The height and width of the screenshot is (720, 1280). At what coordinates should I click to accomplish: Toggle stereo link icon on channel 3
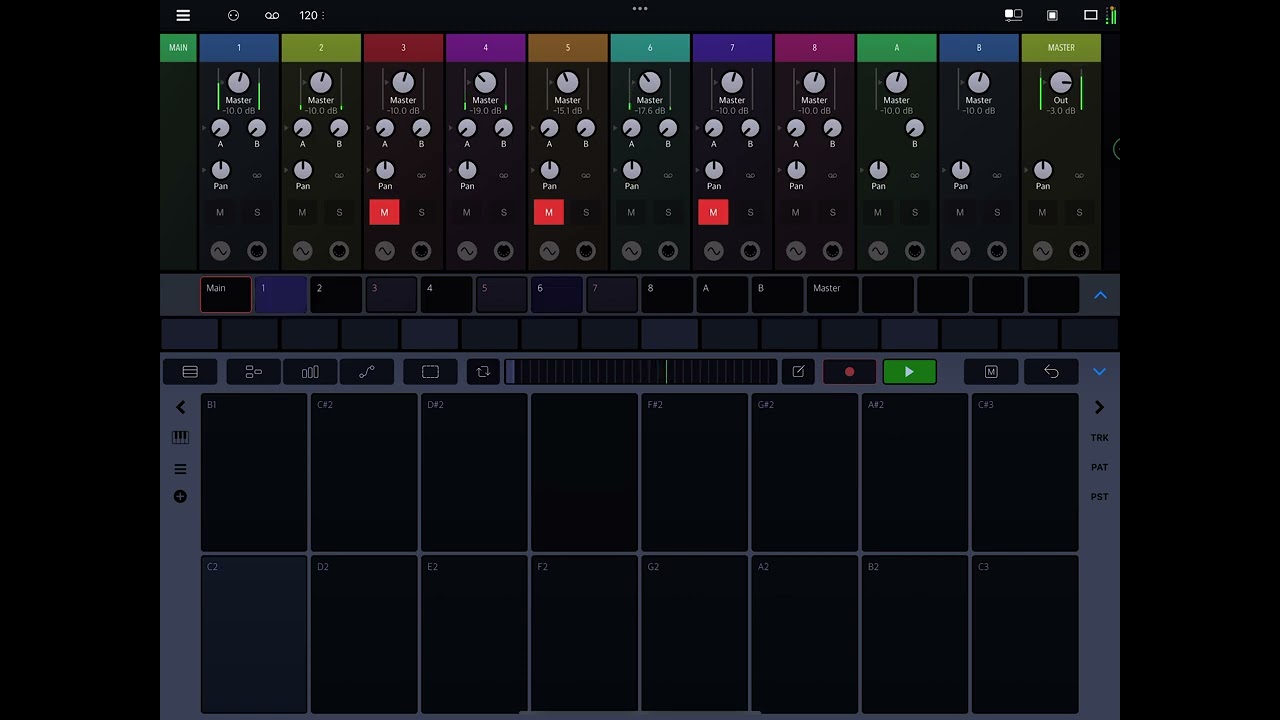[421, 175]
